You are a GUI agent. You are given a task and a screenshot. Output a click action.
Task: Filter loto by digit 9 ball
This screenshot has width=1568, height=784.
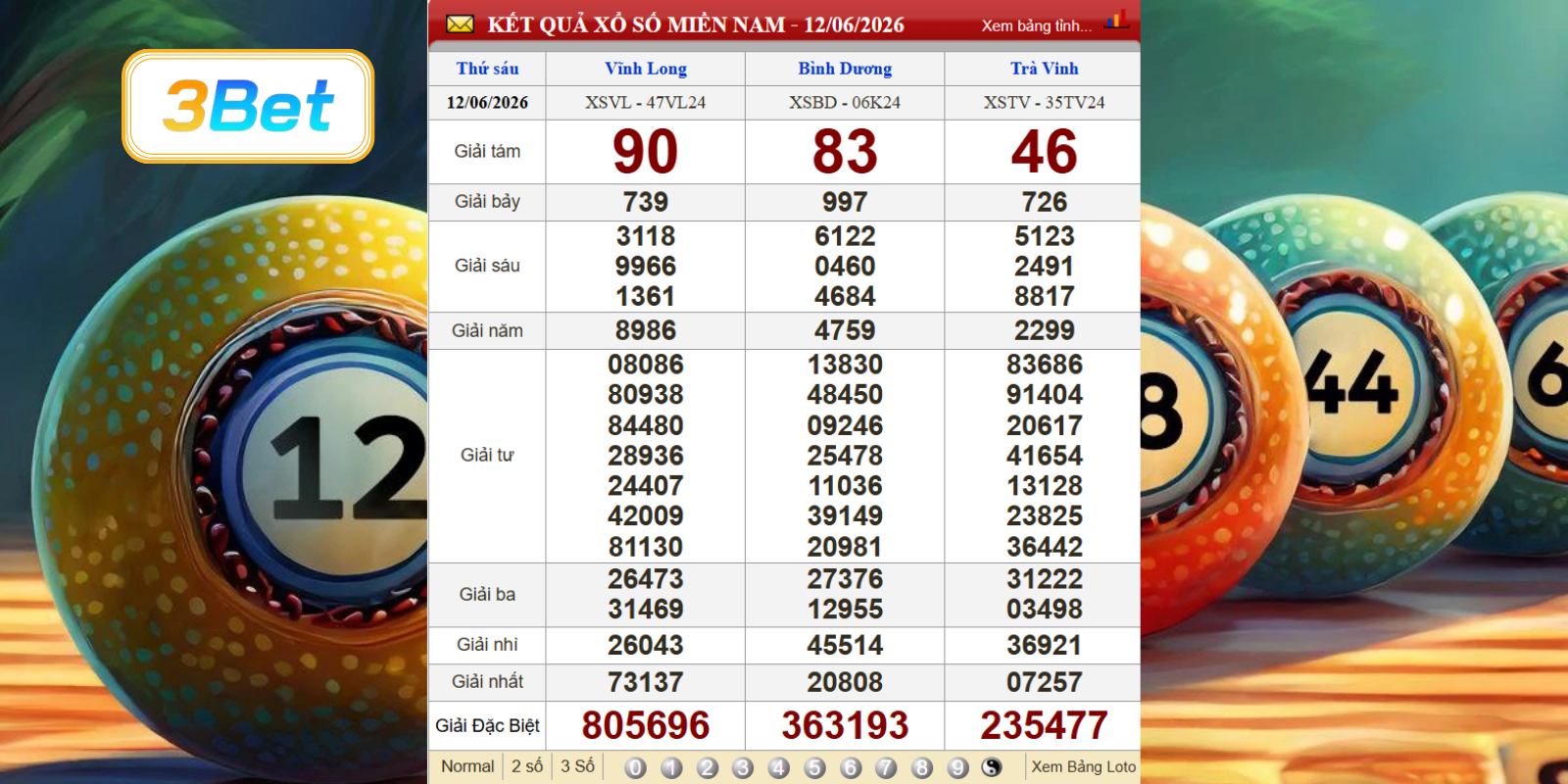(x=957, y=767)
